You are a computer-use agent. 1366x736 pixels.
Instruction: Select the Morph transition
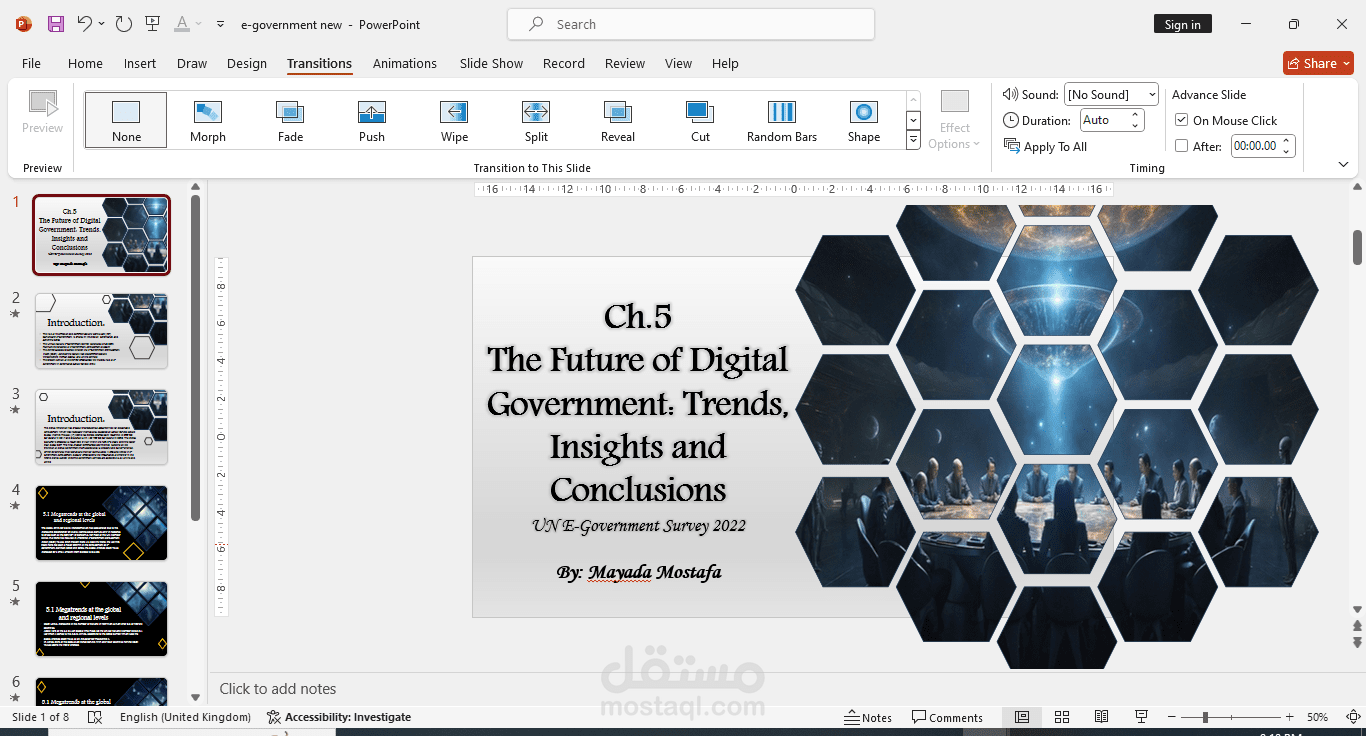(x=207, y=120)
